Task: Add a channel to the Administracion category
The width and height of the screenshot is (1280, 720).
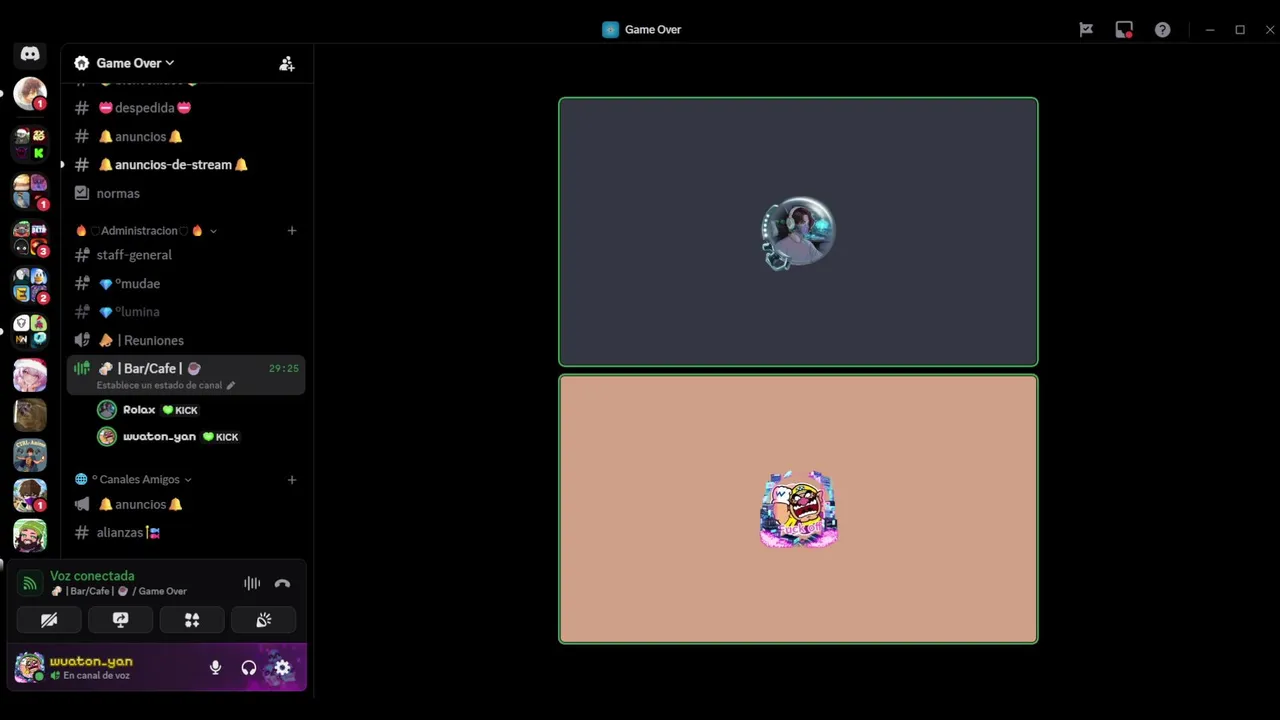Action: (292, 231)
